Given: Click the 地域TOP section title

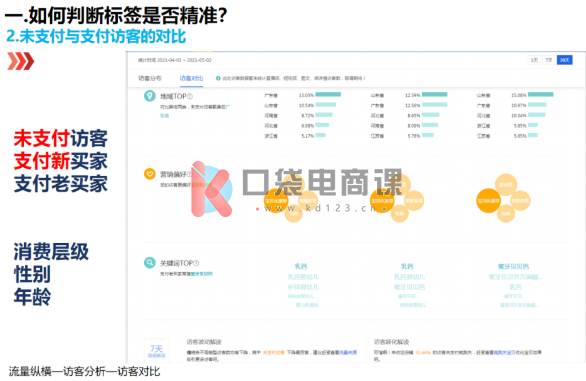Looking at the screenshot, I should click(x=173, y=96).
